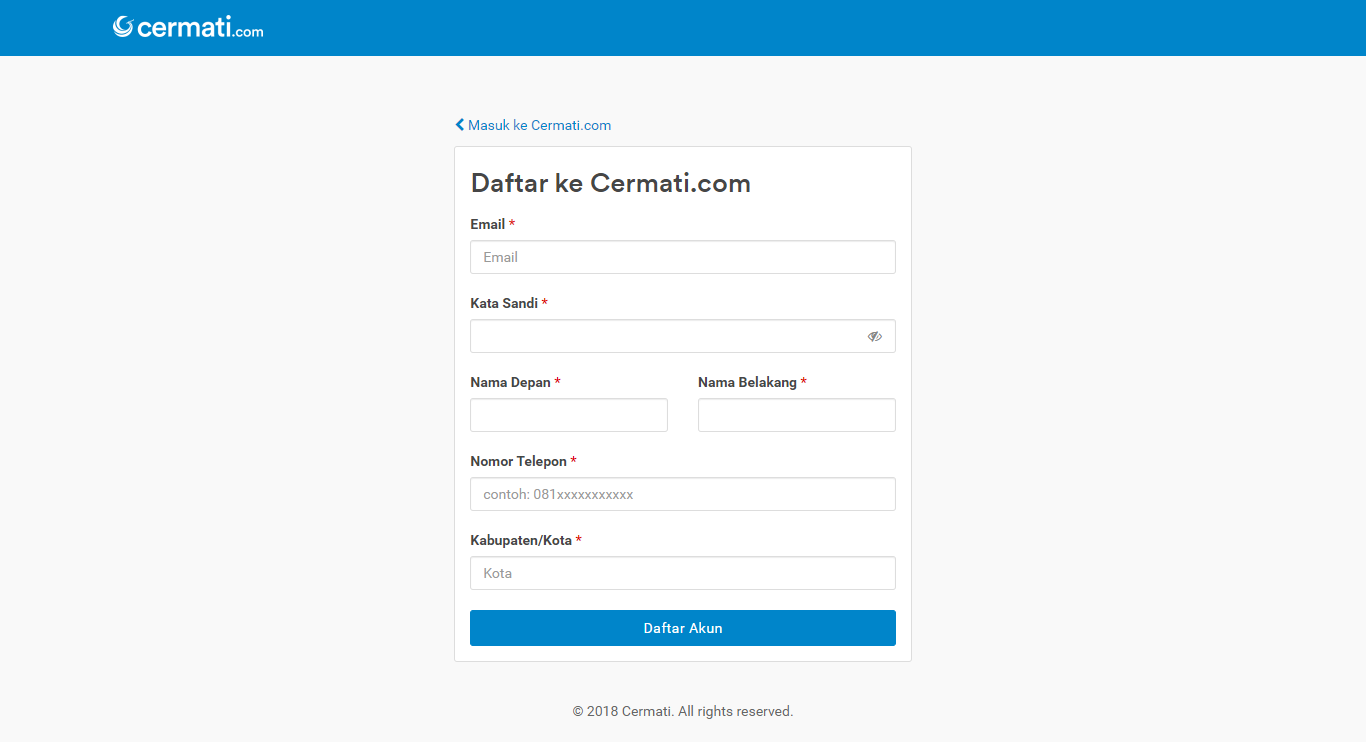Screen dimensions: 1366x742
Task: Click the Email field label
Action: coord(488,224)
